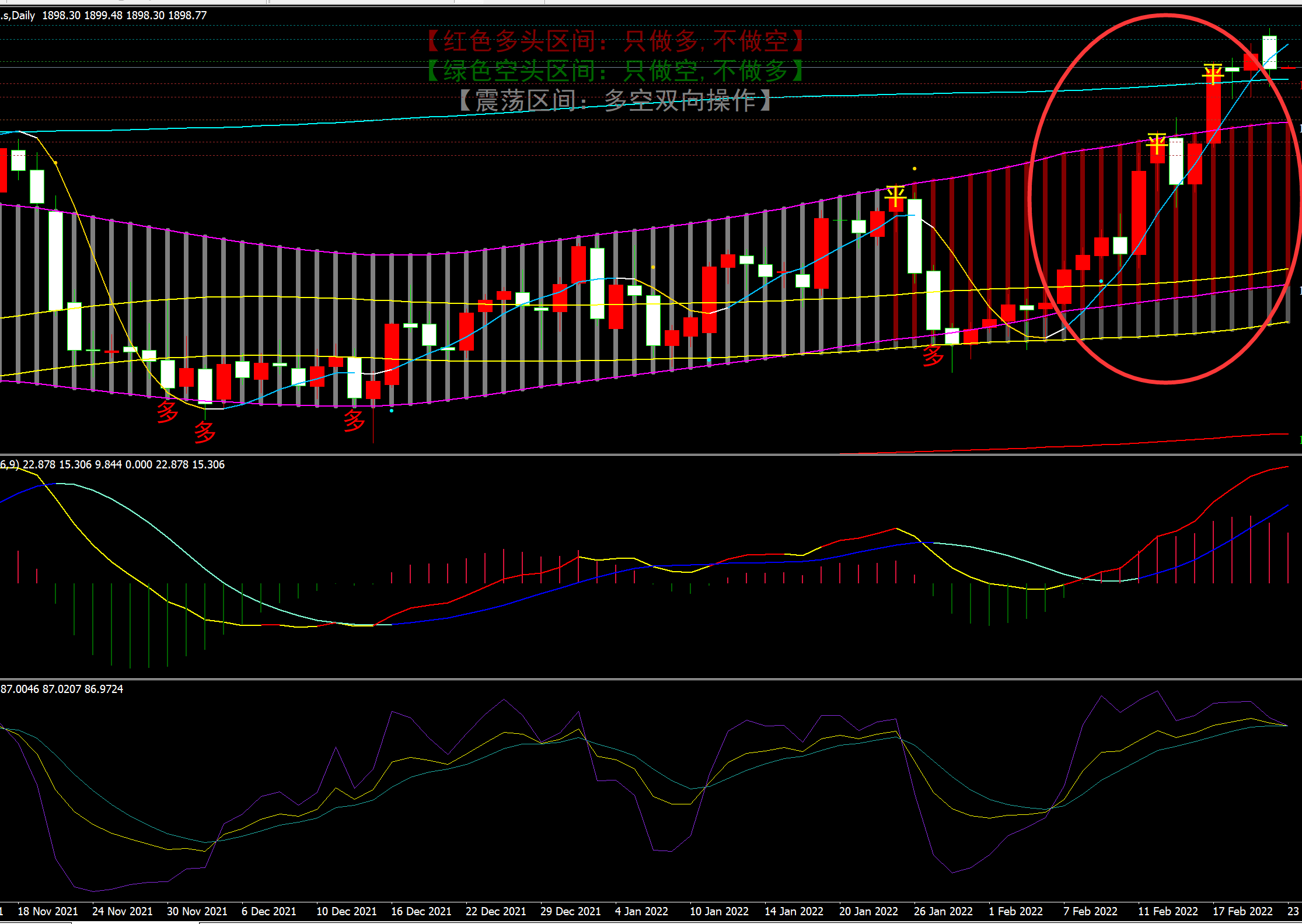
Task: Click the small yellow dot above 26 Jan candle
Action: [x=914, y=169]
